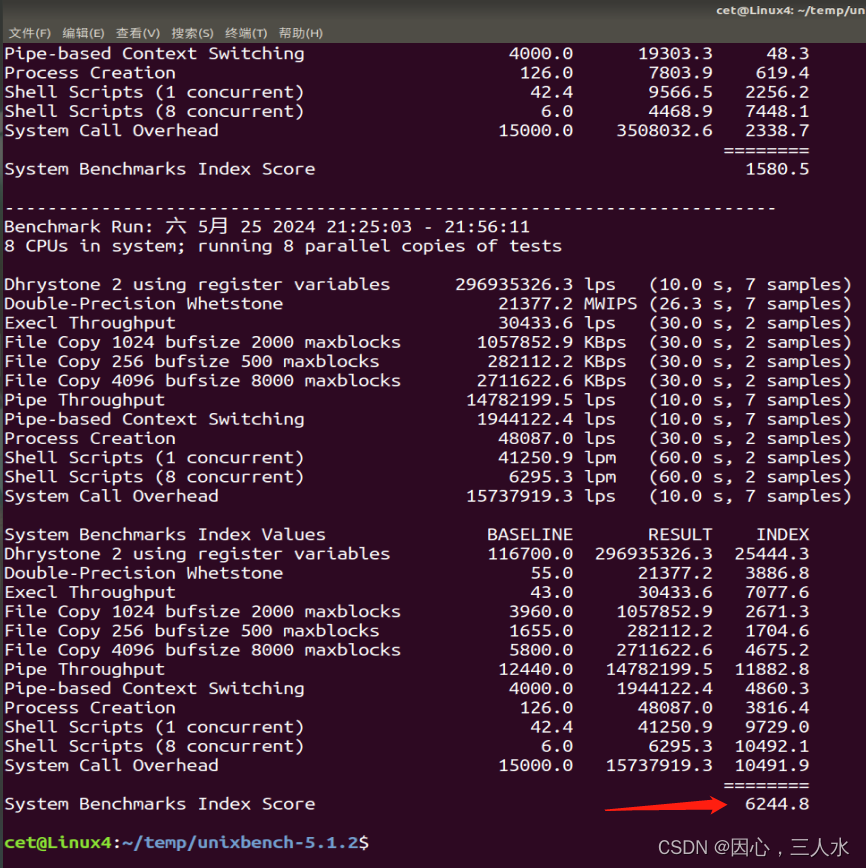Click Whetstone baseline value 55.0

tap(551, 573)
